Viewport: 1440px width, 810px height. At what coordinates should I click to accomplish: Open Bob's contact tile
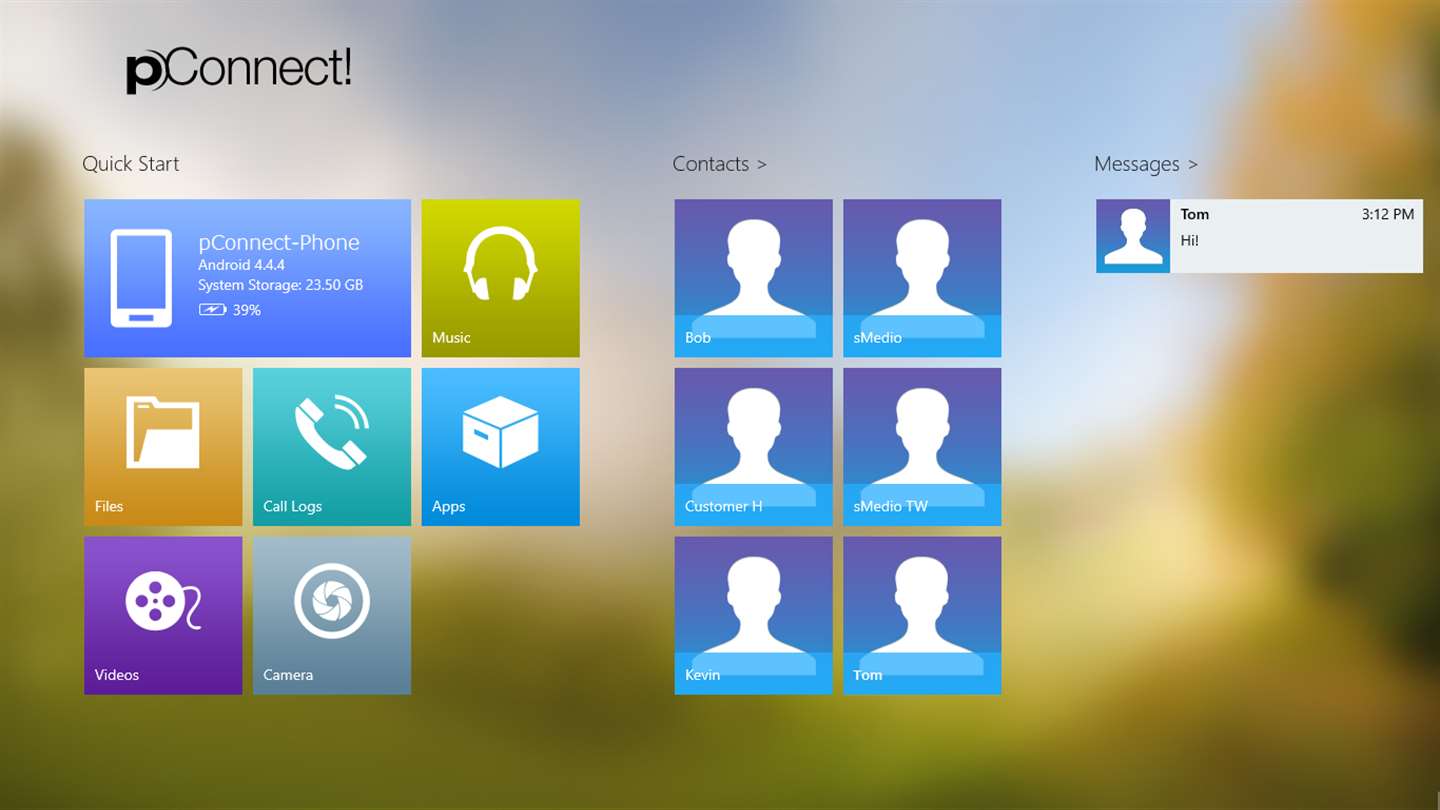point(753,278)
